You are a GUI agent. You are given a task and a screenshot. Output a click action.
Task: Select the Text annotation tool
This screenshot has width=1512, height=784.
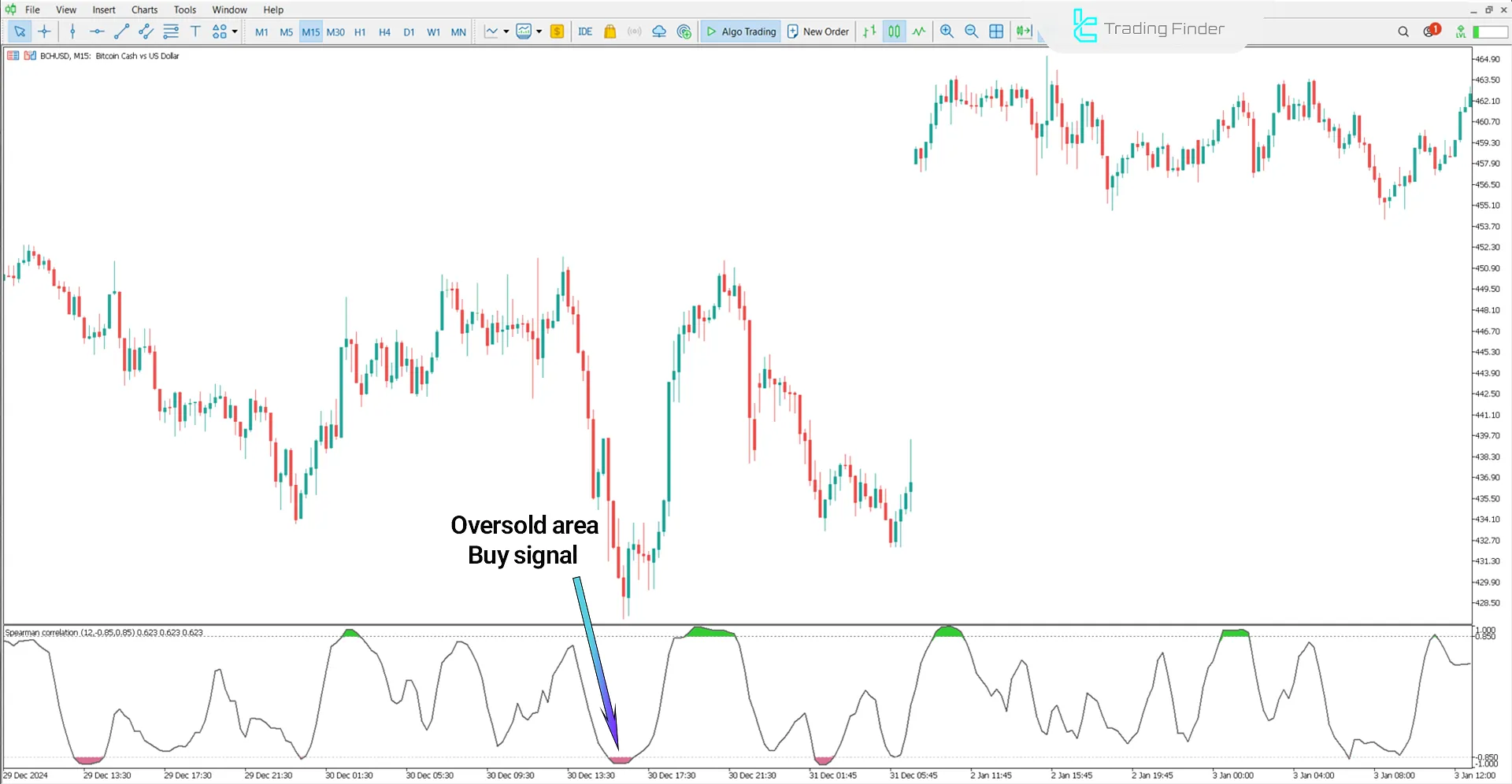[195, 31]
